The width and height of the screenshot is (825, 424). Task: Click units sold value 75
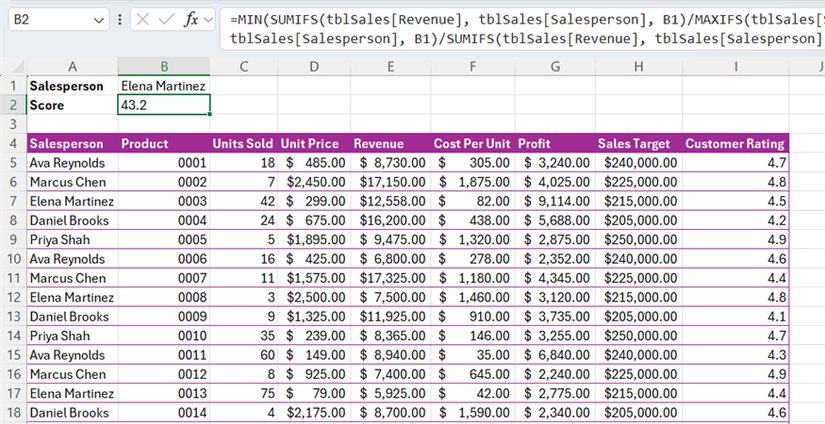[267, 393]
